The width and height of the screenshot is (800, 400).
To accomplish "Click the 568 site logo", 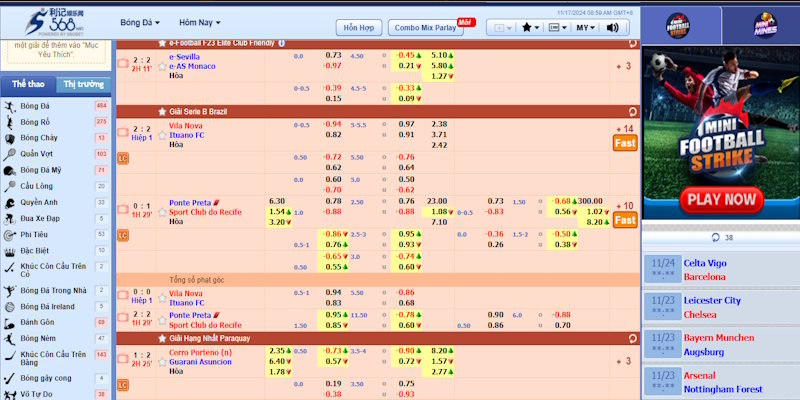I will (x=55, y=22).
